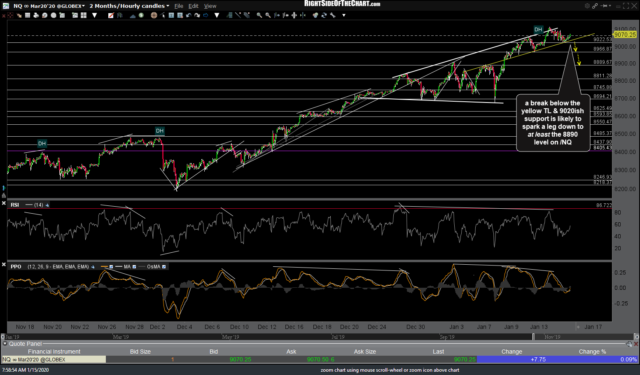Screen dimensions: 640x375
Task: Click the 7:58:54 AM timestamp in status bar
Action: 25,370
